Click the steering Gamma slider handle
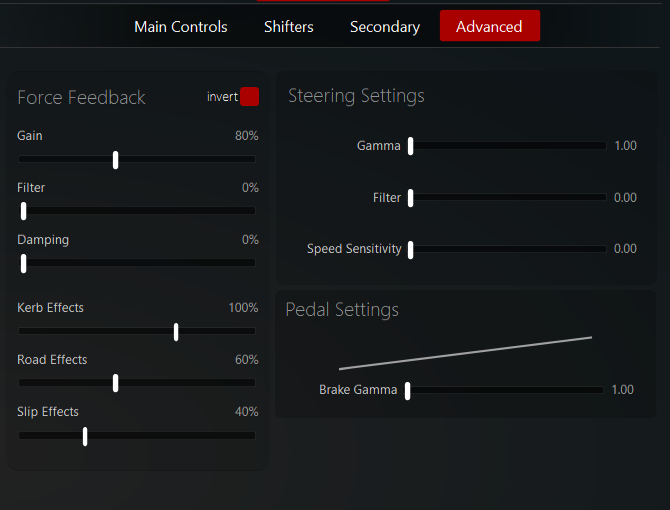 click(410, 146)
